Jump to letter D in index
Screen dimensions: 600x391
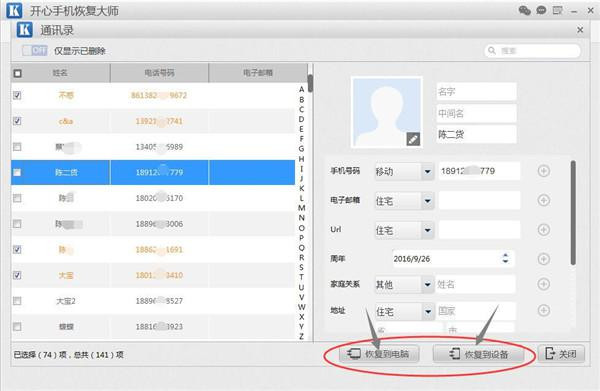tap(302, 119)
